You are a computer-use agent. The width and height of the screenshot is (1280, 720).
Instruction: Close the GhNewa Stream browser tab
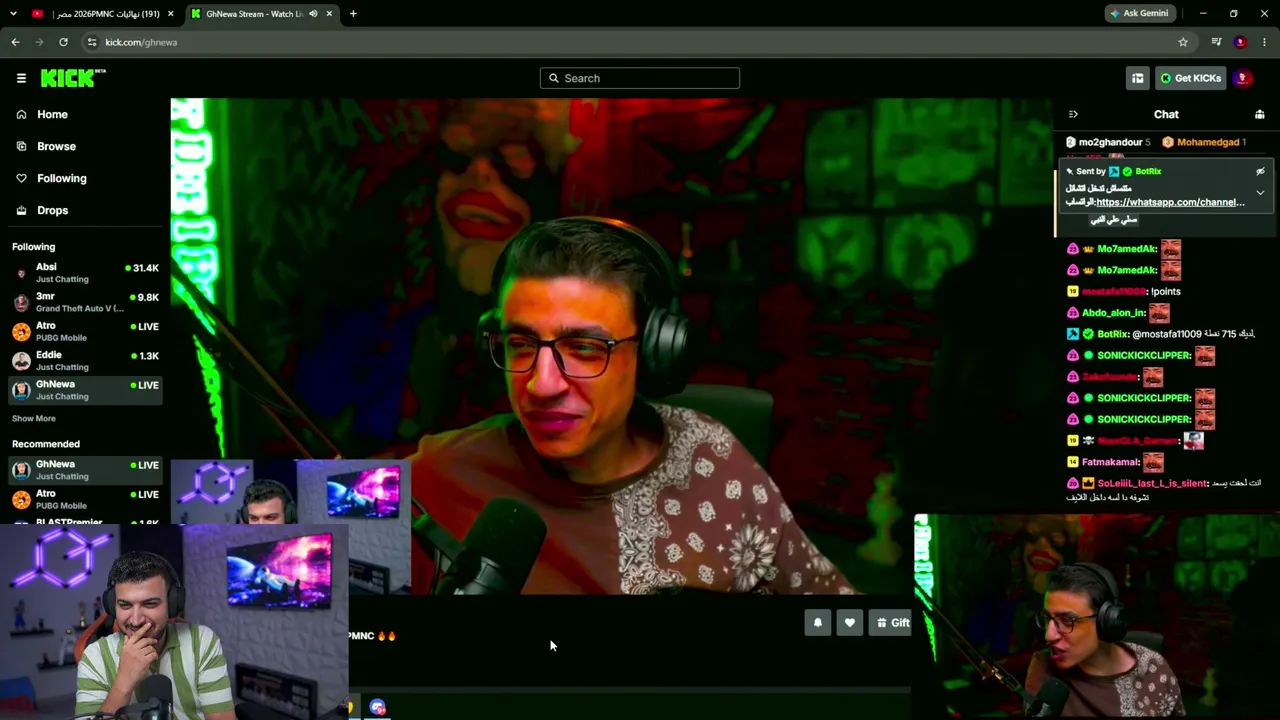329,14
